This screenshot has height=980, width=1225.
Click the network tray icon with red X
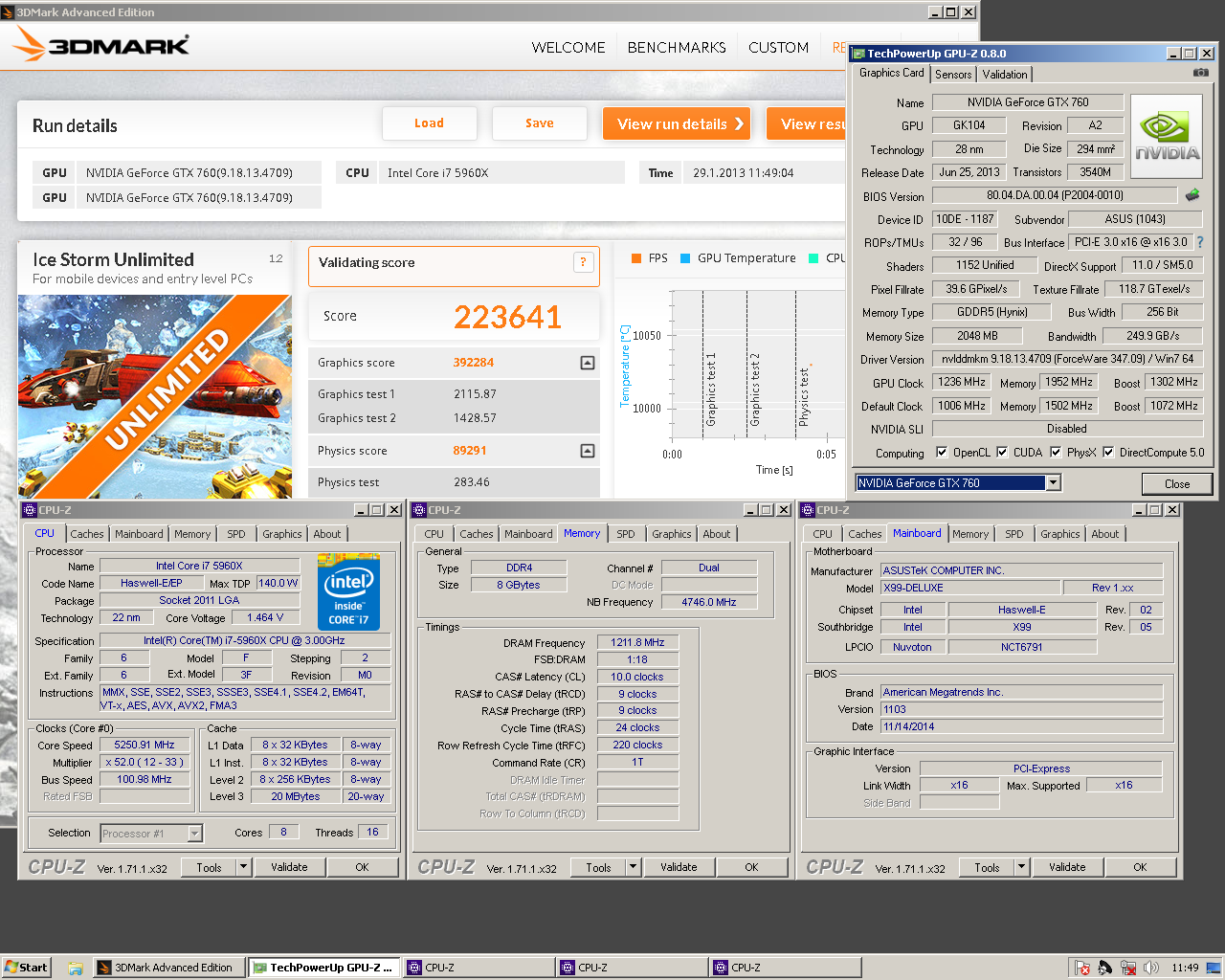1128,968
